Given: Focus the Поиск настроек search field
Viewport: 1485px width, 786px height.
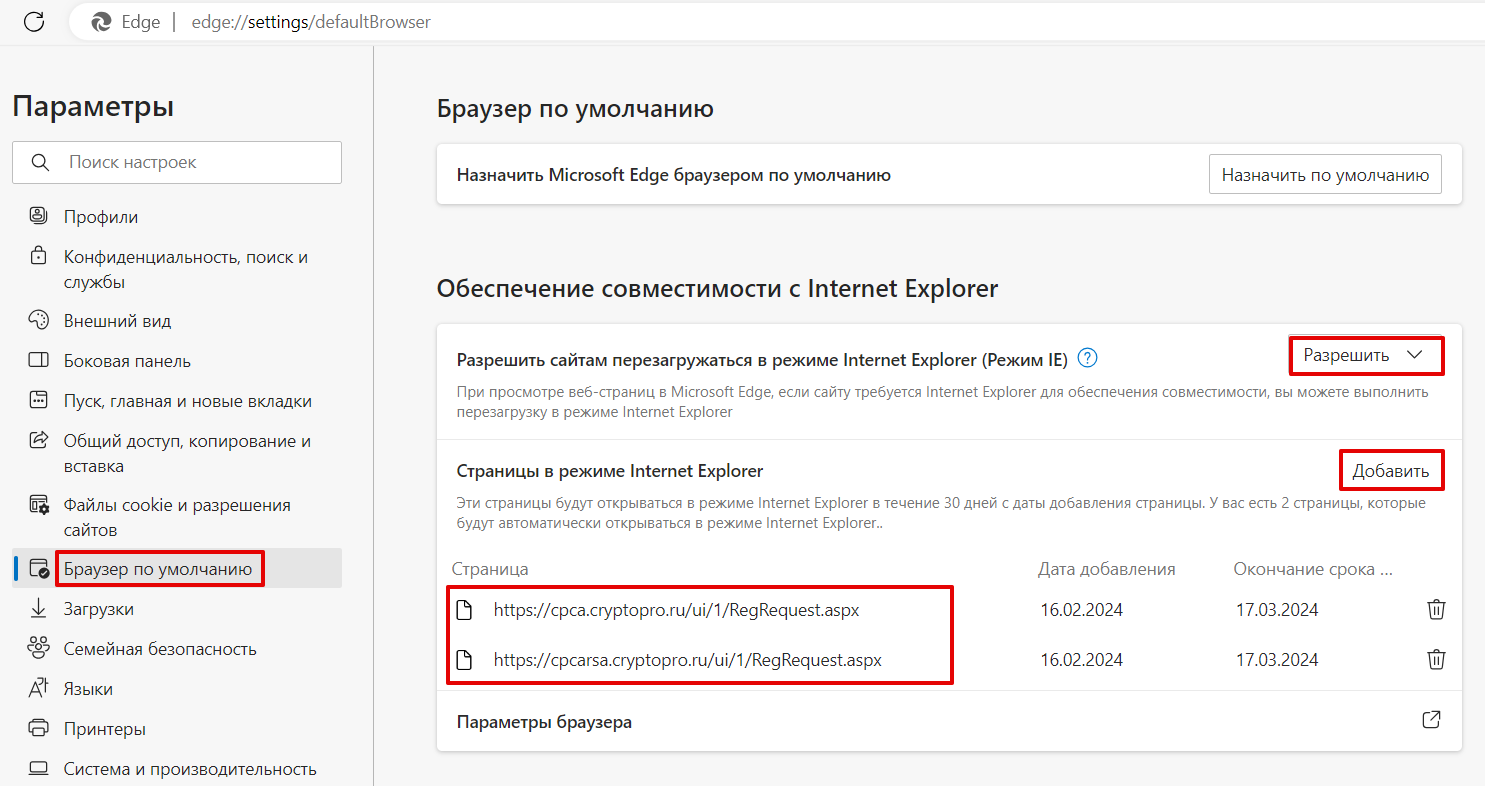Looking at the screenshot, I should (177, 162).
